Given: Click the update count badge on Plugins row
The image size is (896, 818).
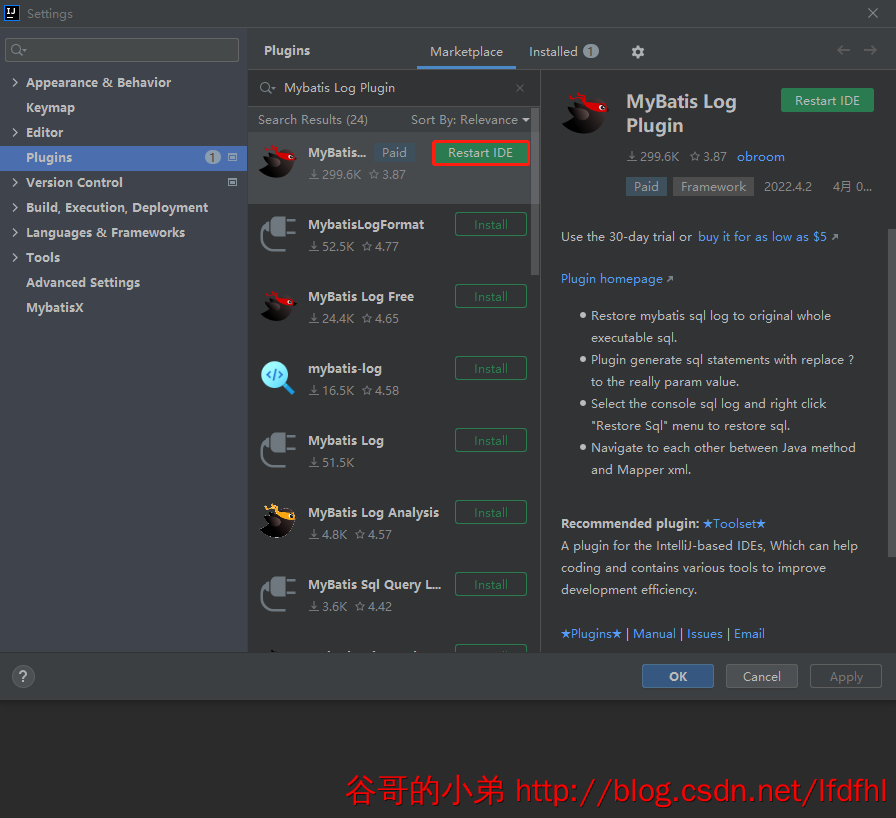Looking at the screenshot, I should (x=213, y=157).
